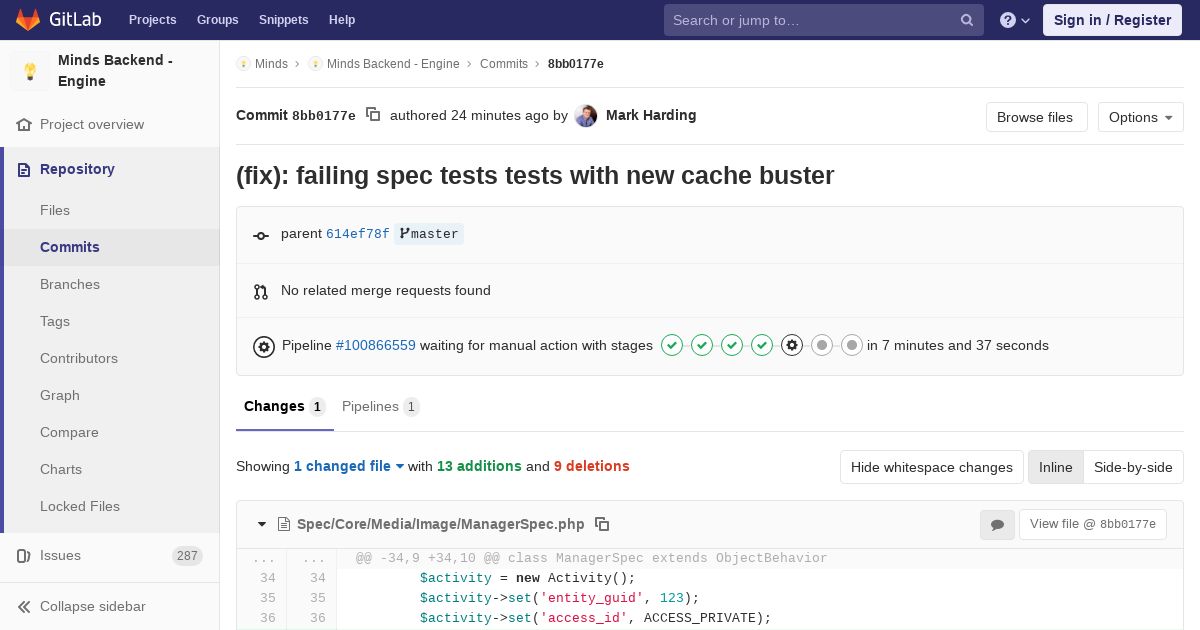Viewport: 1200px width, 630px height.
Task: Open Mark Harding's avatar
Action: pos(586,116)
